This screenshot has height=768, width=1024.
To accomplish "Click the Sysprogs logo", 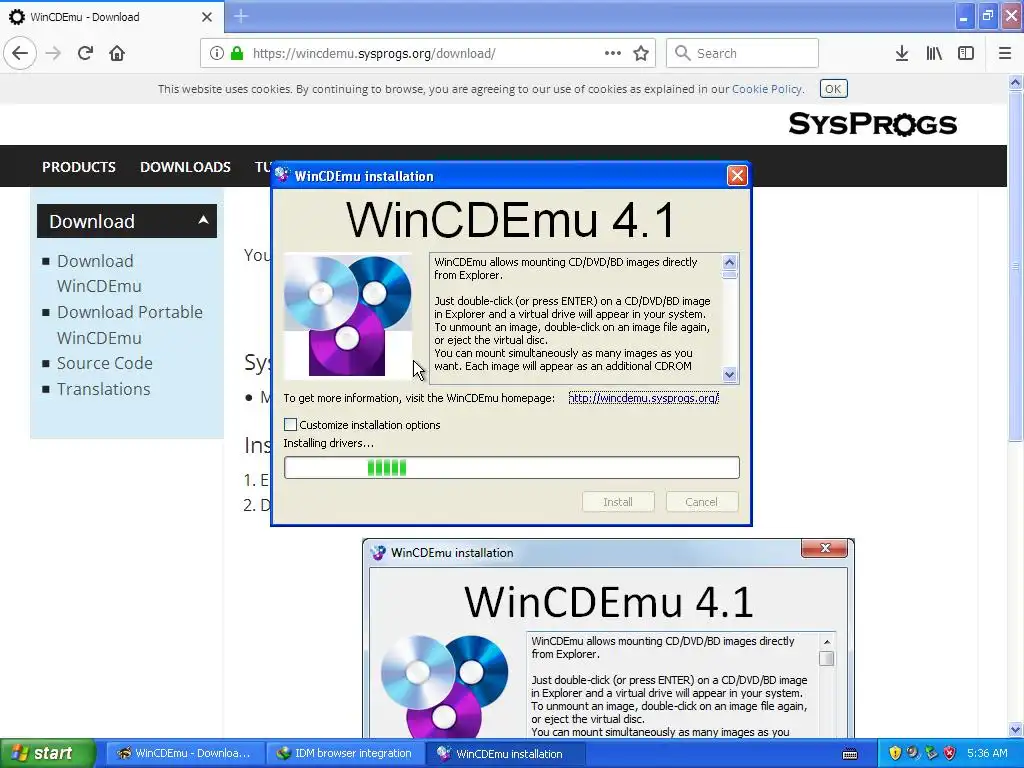I will [x=872, y=123].
